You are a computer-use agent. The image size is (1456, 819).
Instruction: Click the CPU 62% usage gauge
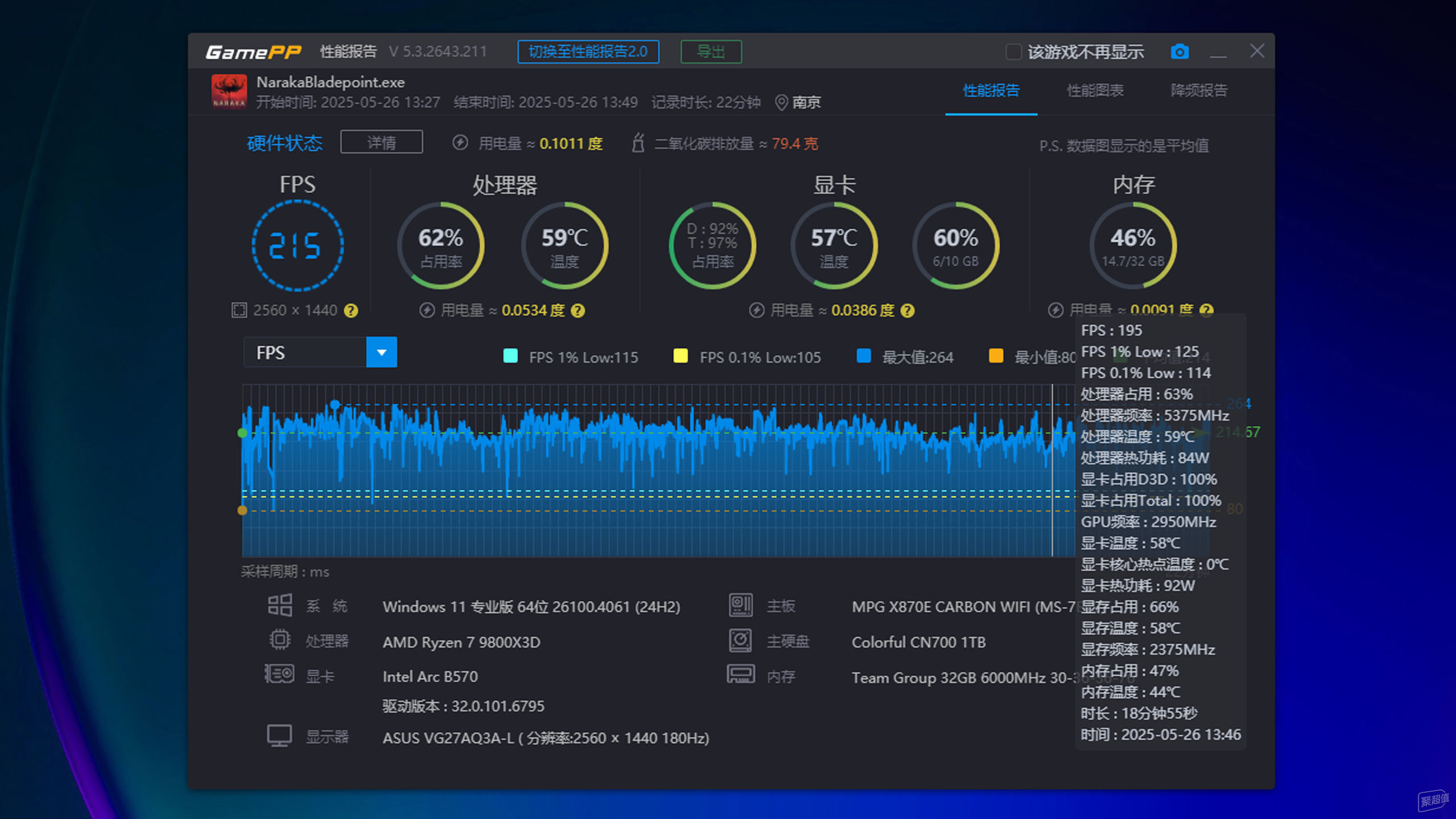click(x=441, y=245)
